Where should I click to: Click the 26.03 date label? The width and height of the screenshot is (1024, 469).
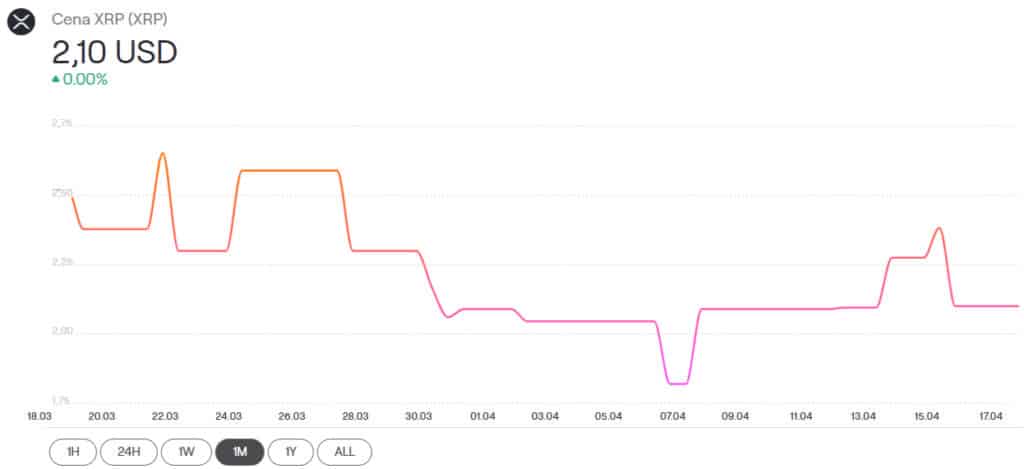292,416
